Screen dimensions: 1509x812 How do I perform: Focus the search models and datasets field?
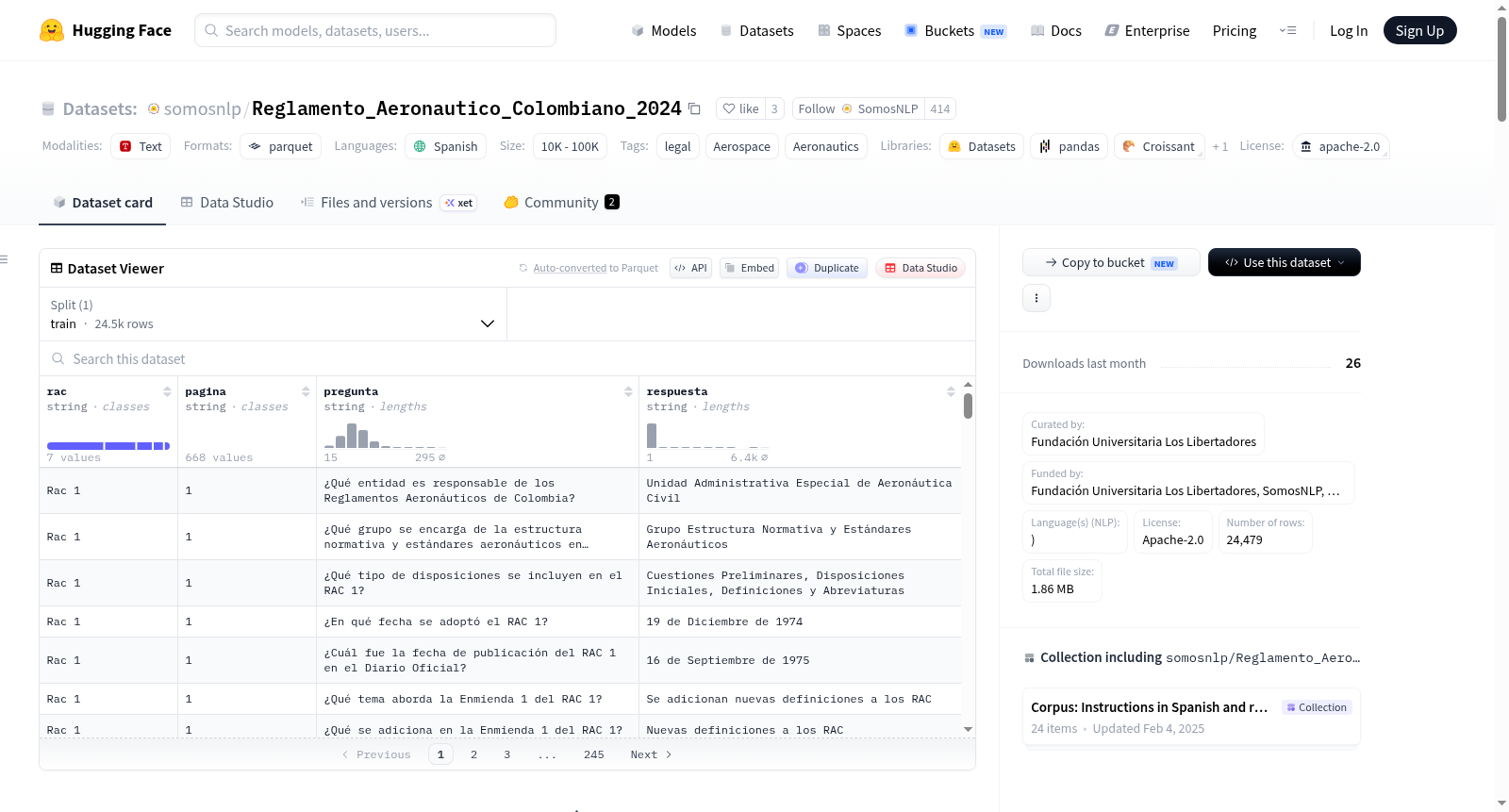[x=375, y=30]
